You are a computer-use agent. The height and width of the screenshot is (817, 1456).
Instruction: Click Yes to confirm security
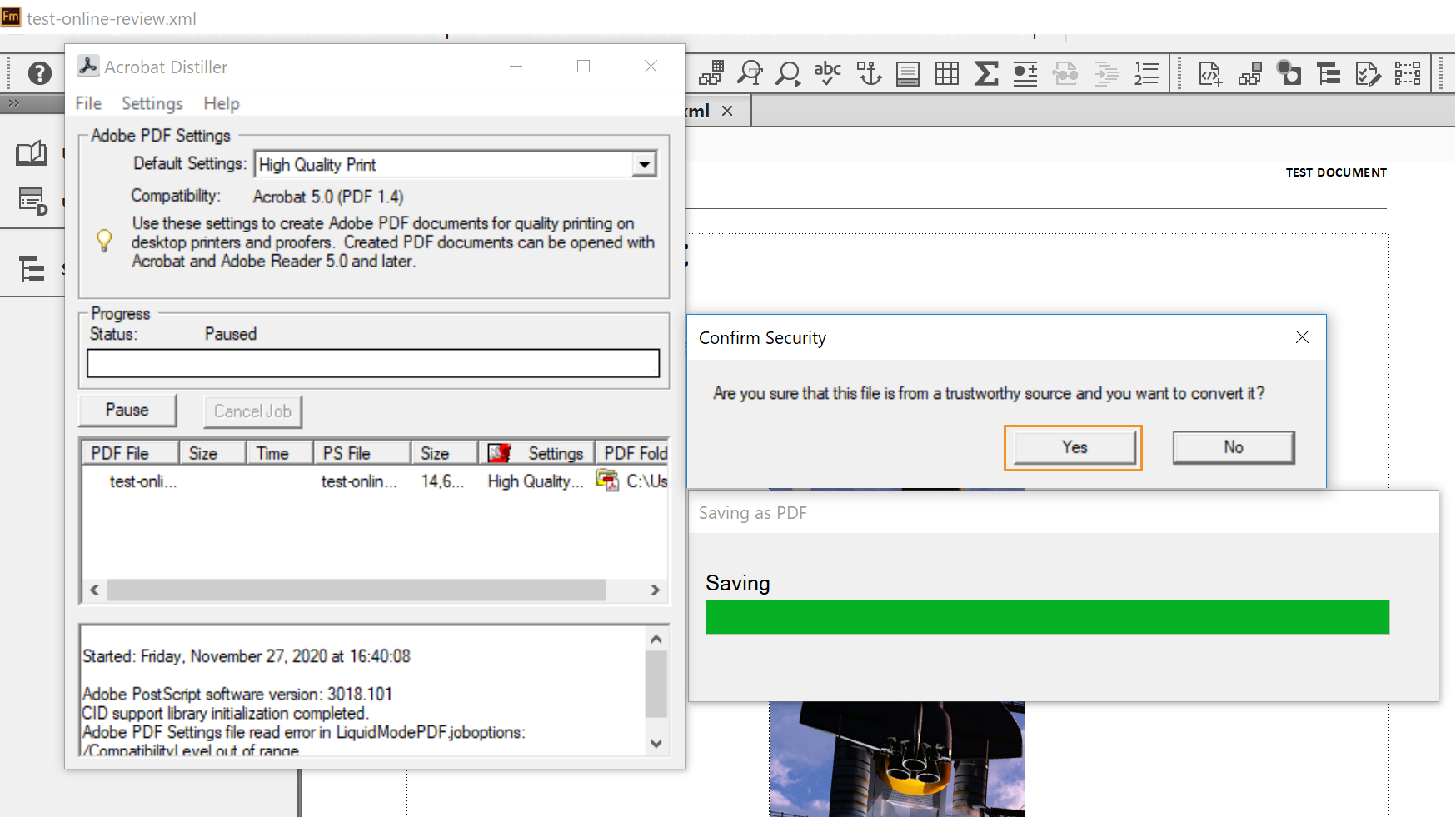coord(1073,447)
